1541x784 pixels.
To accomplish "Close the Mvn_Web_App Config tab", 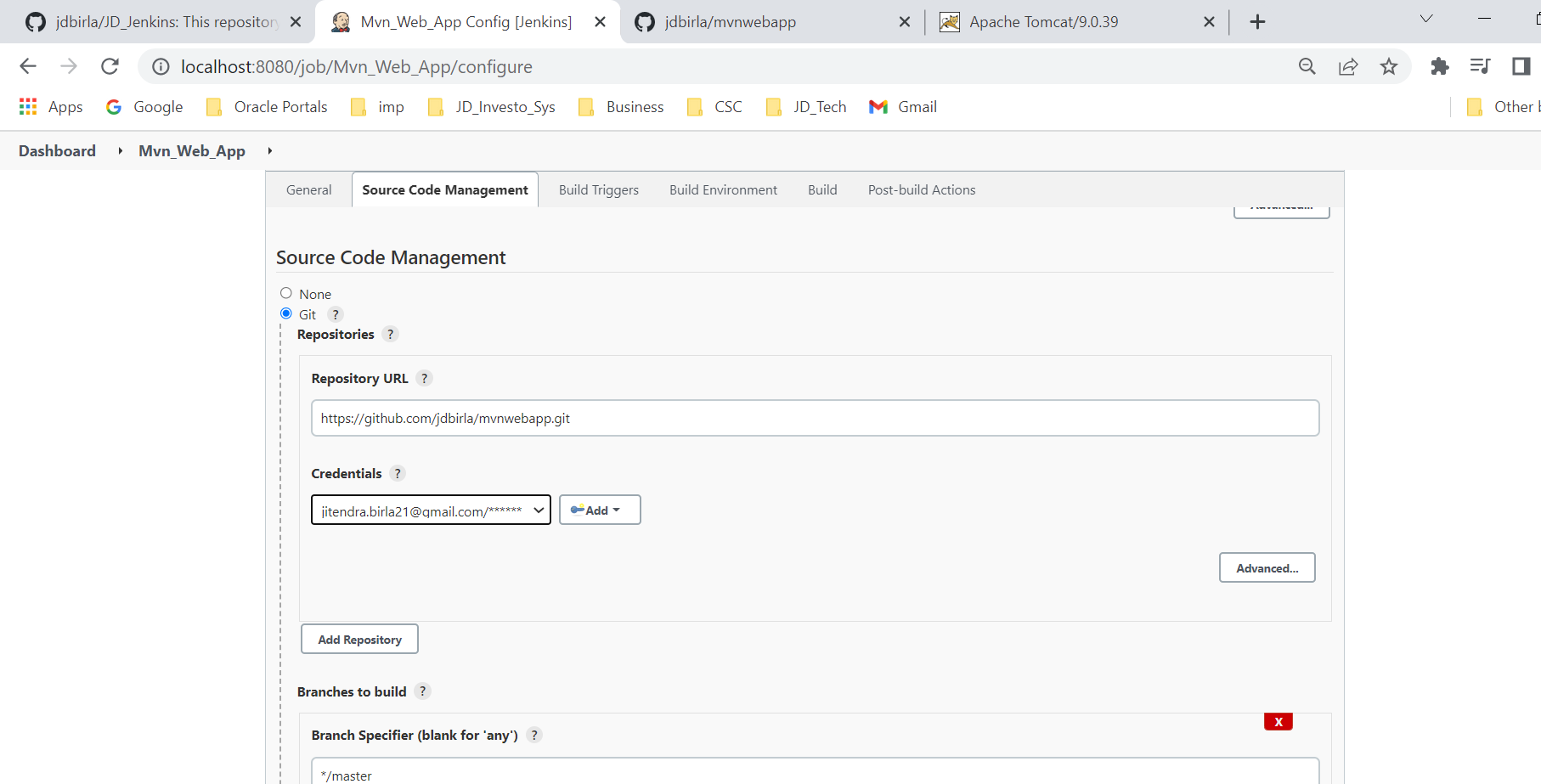I will (x=601, y=22).
